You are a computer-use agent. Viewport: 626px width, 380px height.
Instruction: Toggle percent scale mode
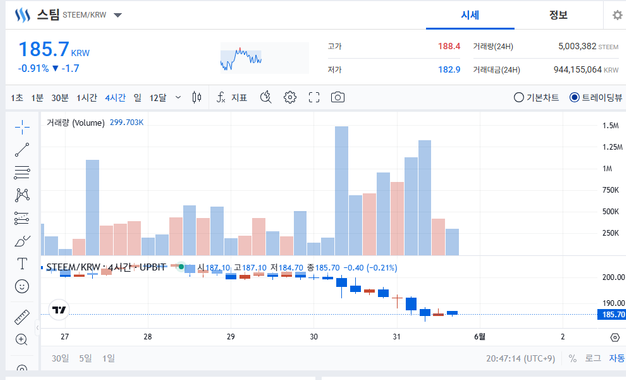point(573,358)
